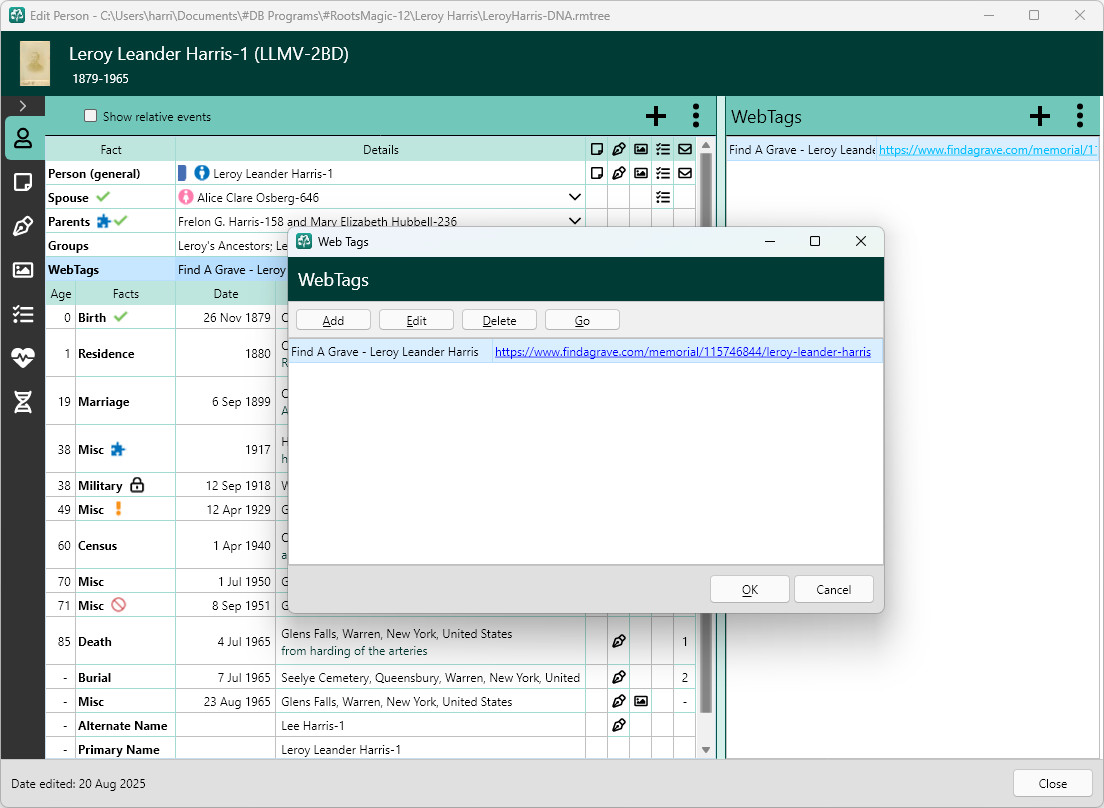Add a new fact with plus icon
This screenshot has width=1104, height=808.
pyautogui.click(x=656, y=116)
